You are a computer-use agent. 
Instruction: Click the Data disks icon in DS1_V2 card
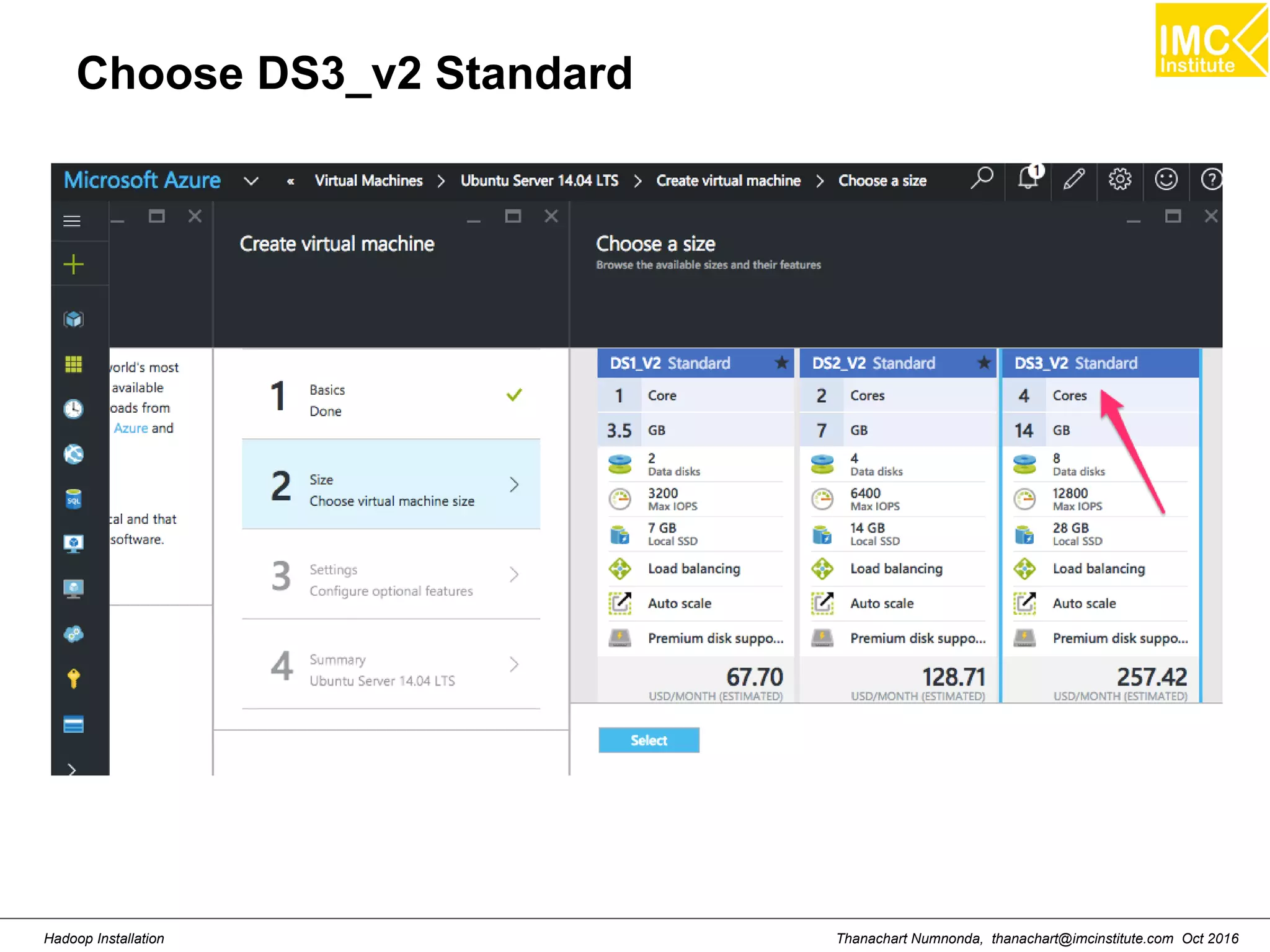pos(619,464)
